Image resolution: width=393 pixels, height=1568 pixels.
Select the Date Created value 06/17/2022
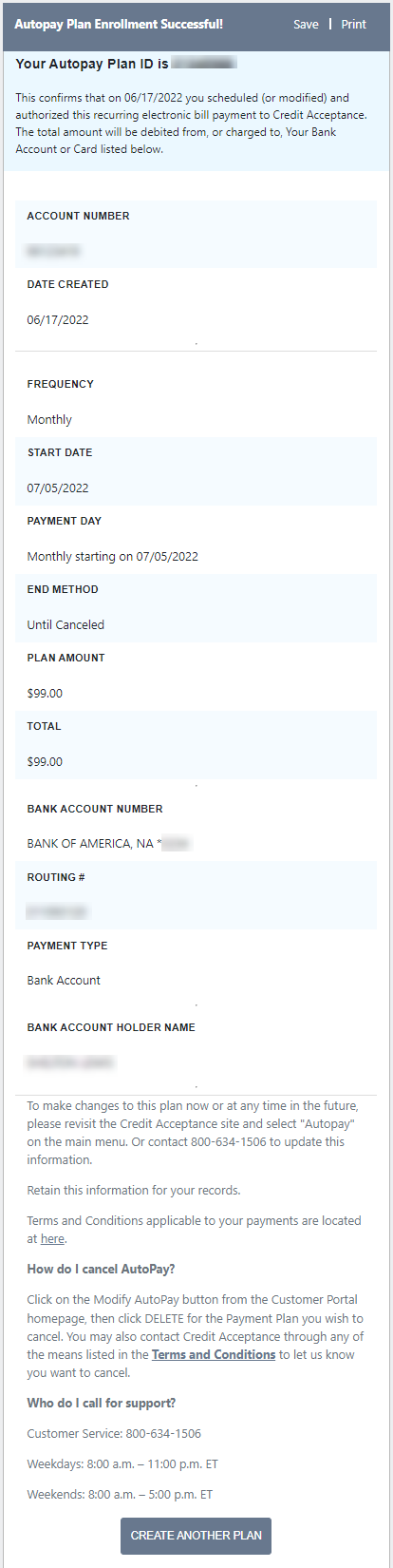[x=58, y=320]
